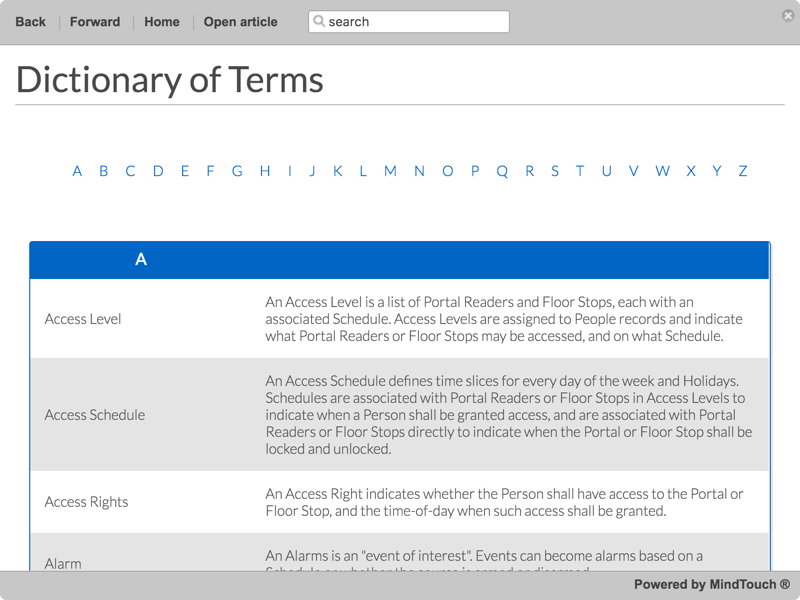Click the close icon at top right
800x600 pixels.
point(789,15)
